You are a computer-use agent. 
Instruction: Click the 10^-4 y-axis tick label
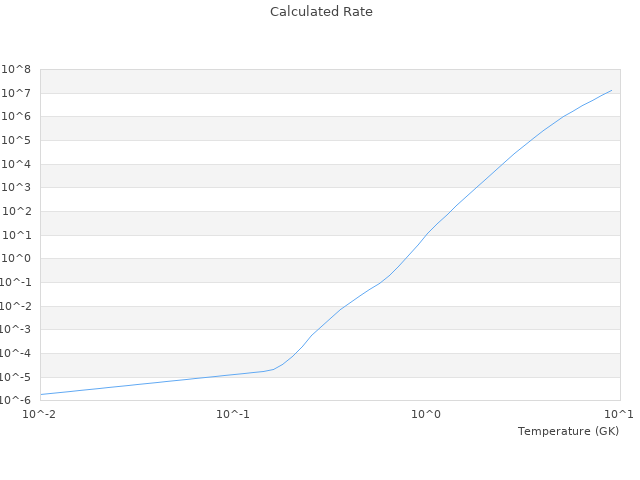(16, 353)
